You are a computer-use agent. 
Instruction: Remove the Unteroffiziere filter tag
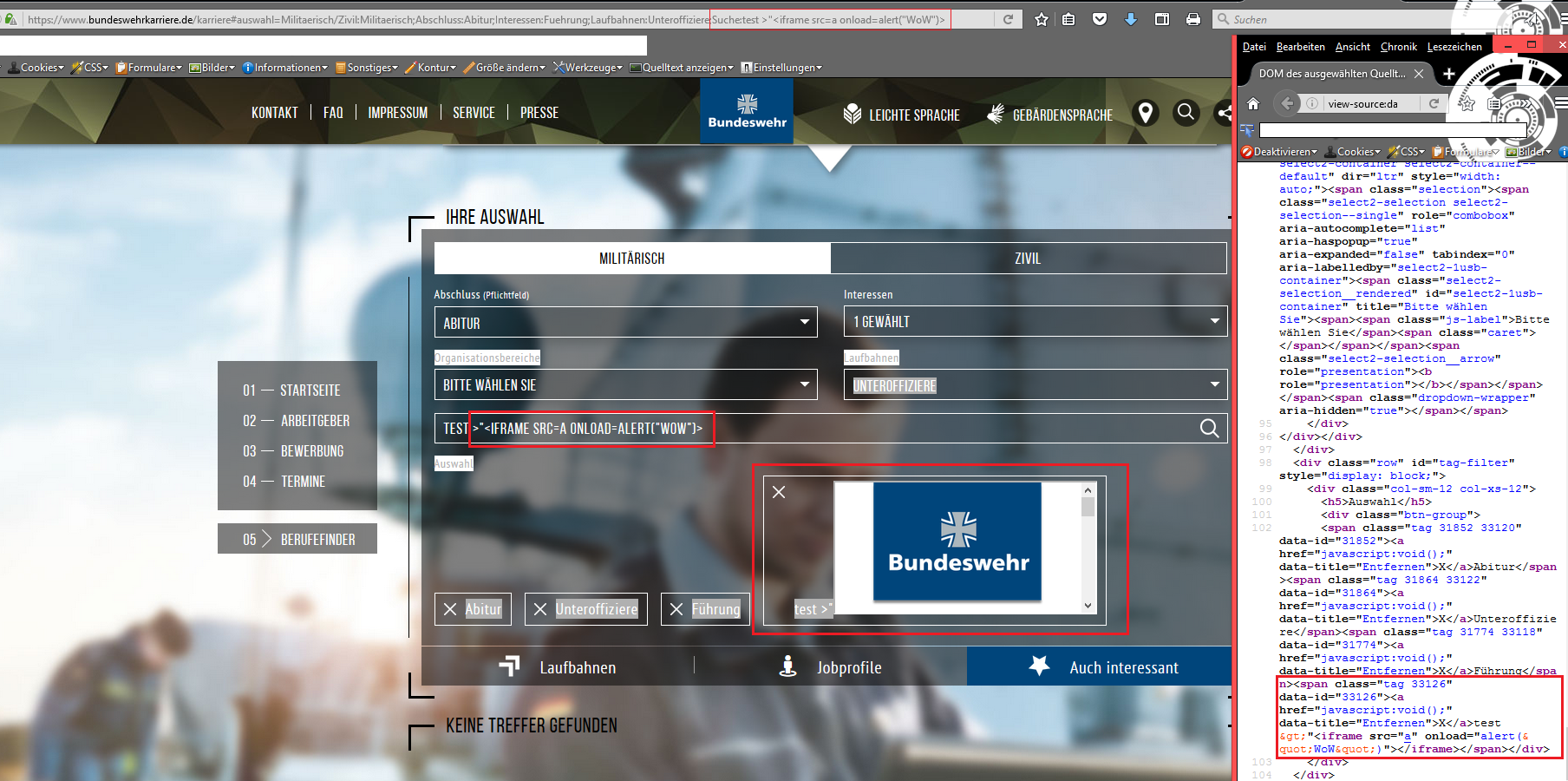click(x=540, y=609)
